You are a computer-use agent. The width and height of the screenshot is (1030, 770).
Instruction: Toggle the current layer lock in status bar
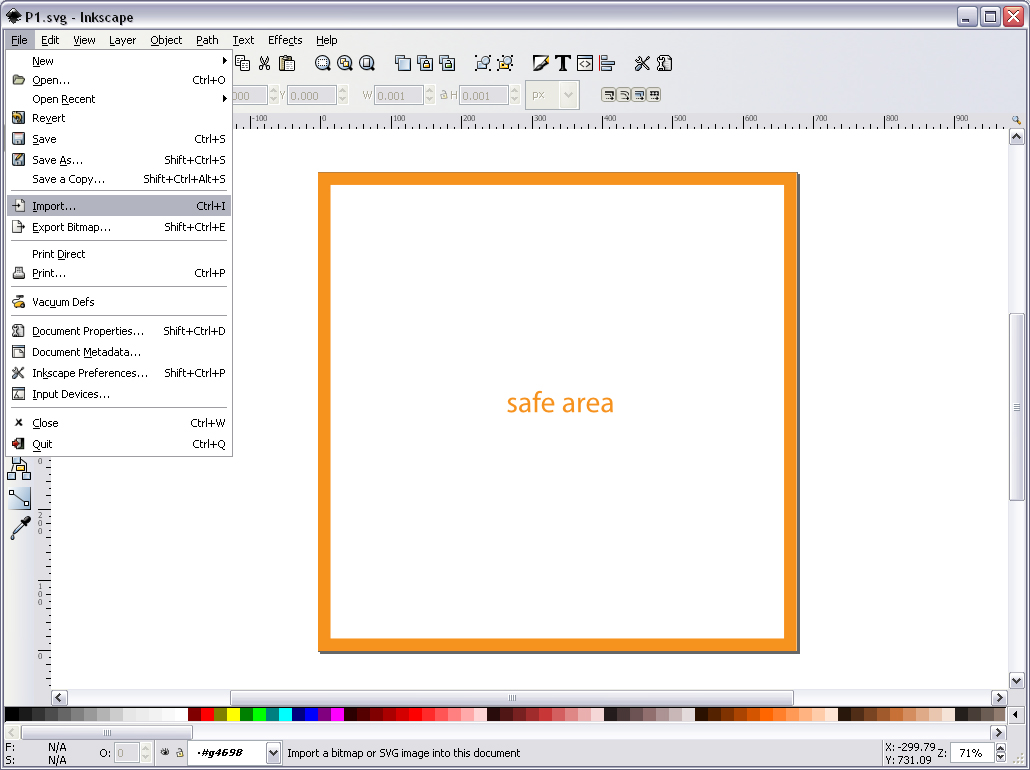click(x=181, y=752)
